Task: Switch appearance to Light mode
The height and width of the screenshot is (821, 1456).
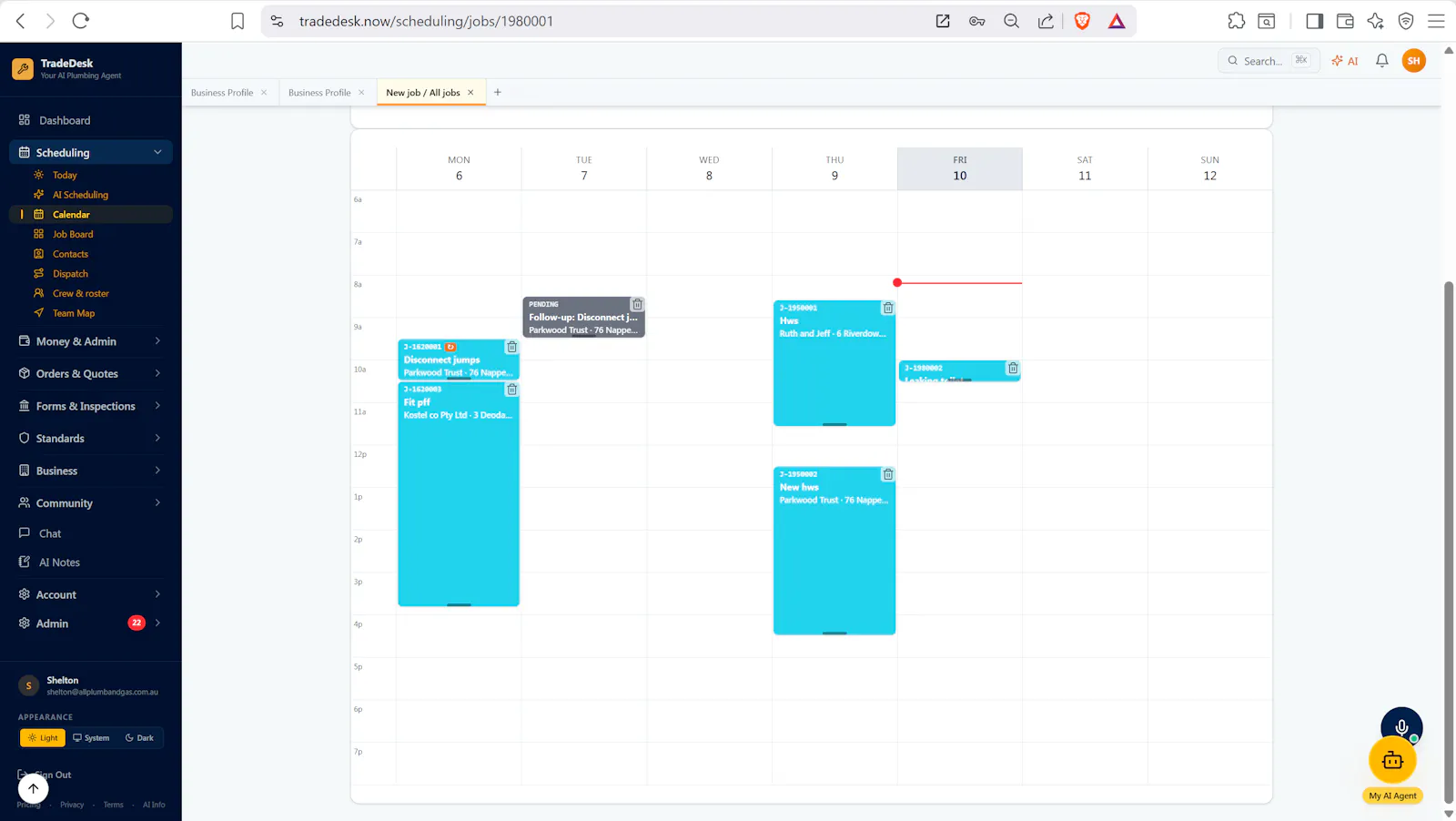Action: [43, 738]
